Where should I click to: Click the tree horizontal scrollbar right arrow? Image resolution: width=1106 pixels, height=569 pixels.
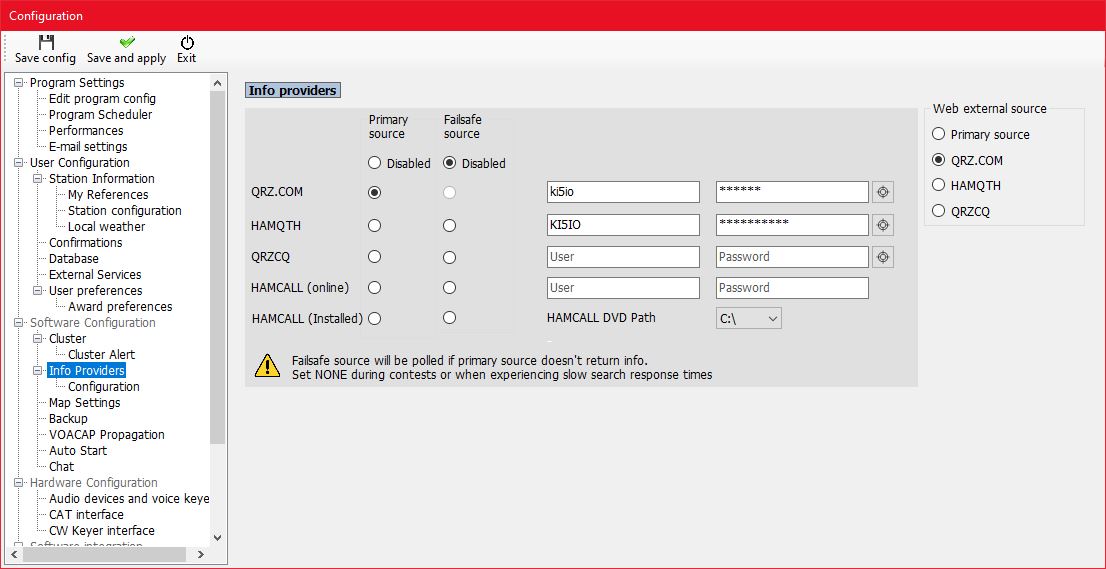point(202,555)
